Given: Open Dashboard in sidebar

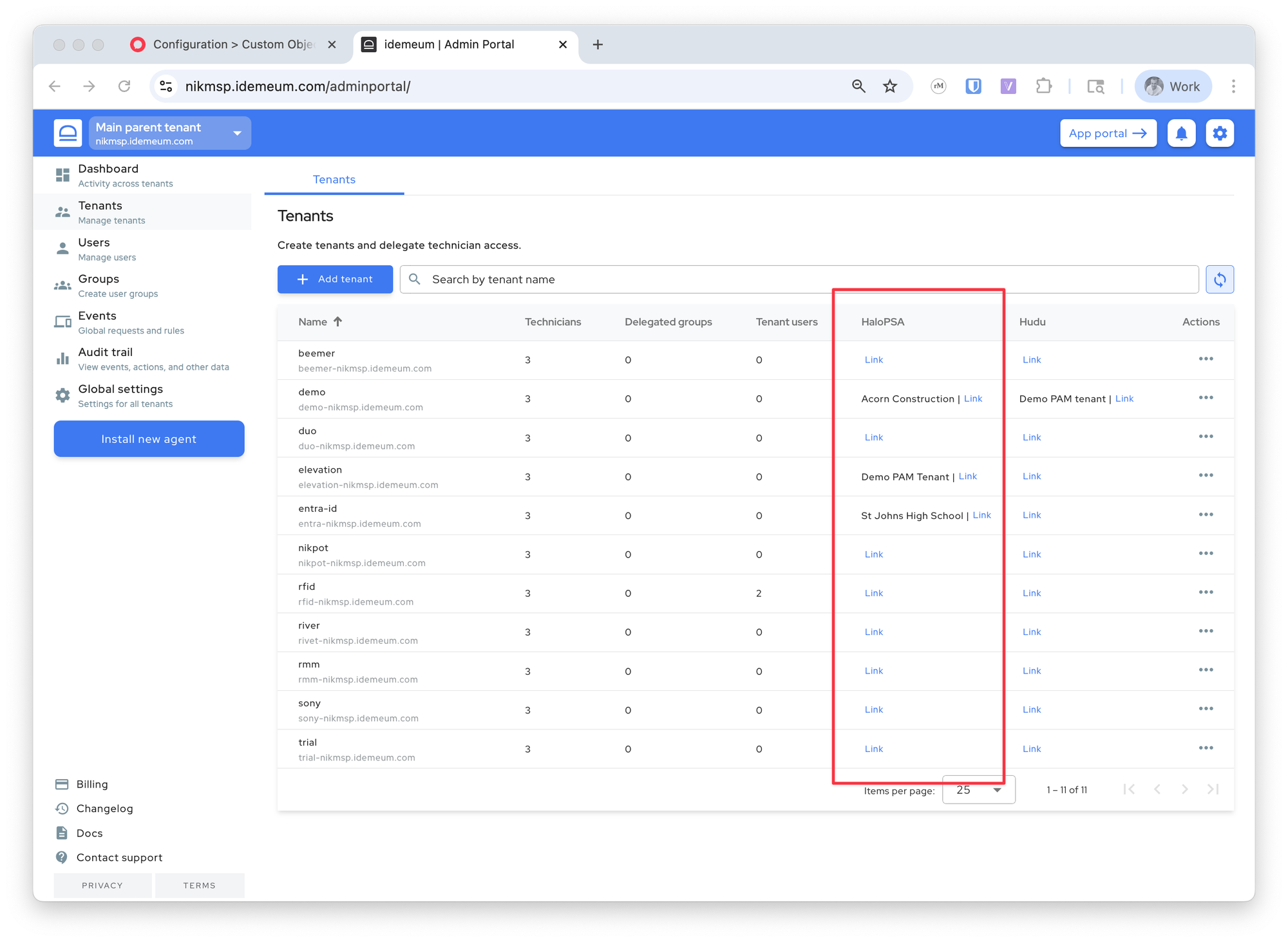Looking at the screenshot, I should [143, 175].
